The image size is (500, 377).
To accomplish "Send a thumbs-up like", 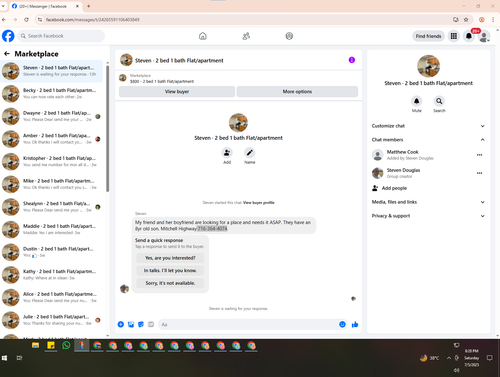I will (x=355, y=324).
